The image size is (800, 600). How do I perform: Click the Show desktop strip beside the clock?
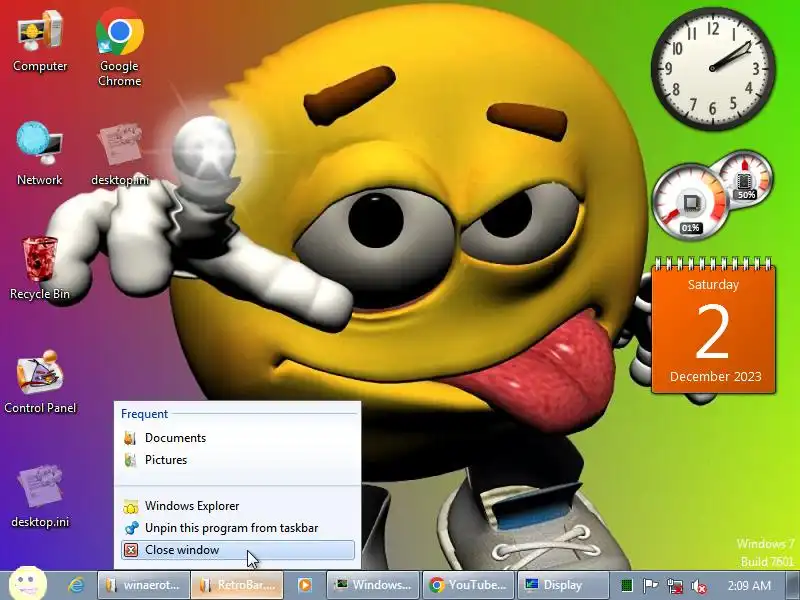(x=793, y=585)
